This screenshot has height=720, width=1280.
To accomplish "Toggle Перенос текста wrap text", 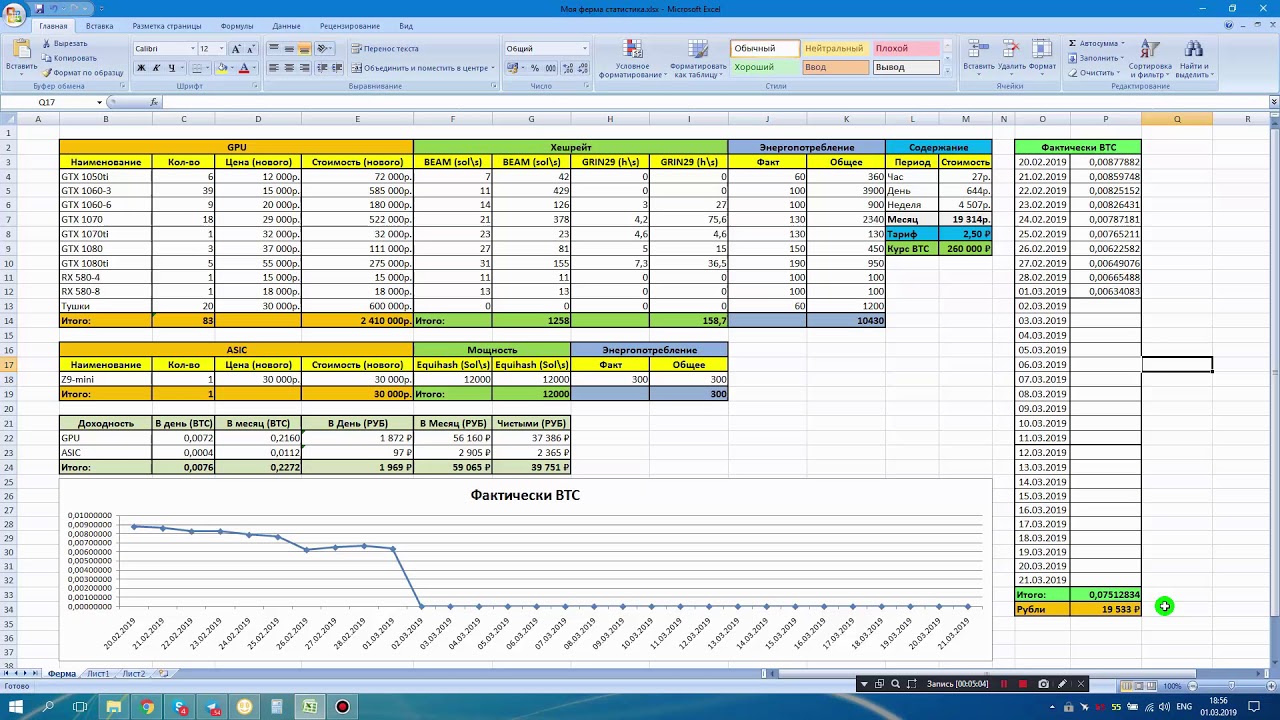I will [x=385, y=48].
